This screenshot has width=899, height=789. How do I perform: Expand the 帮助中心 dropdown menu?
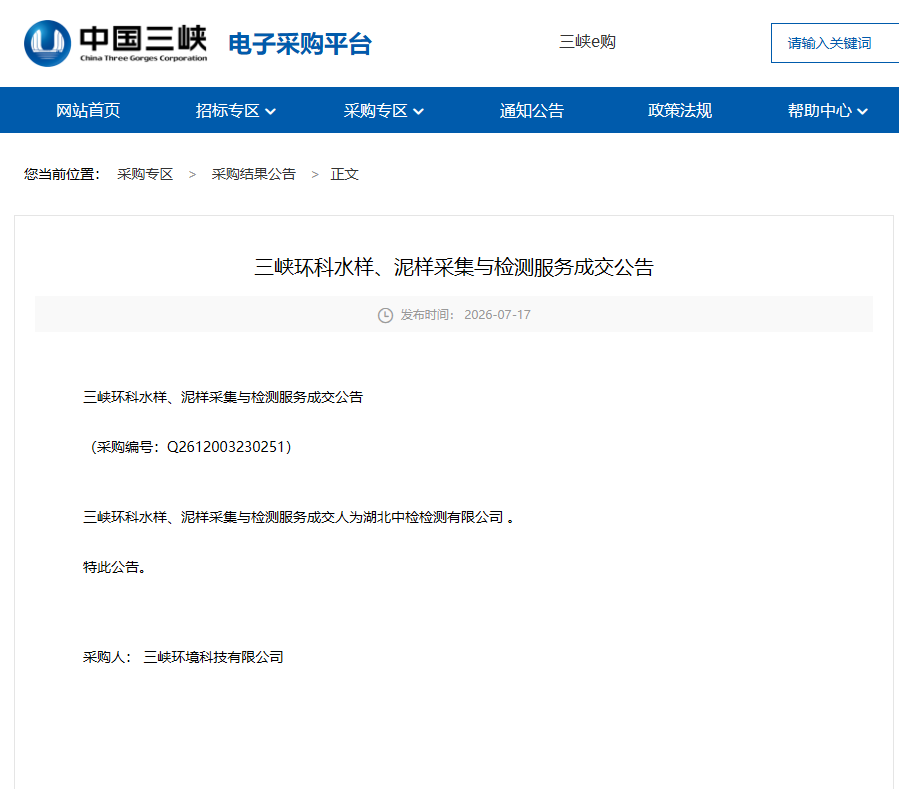point(827,110)
